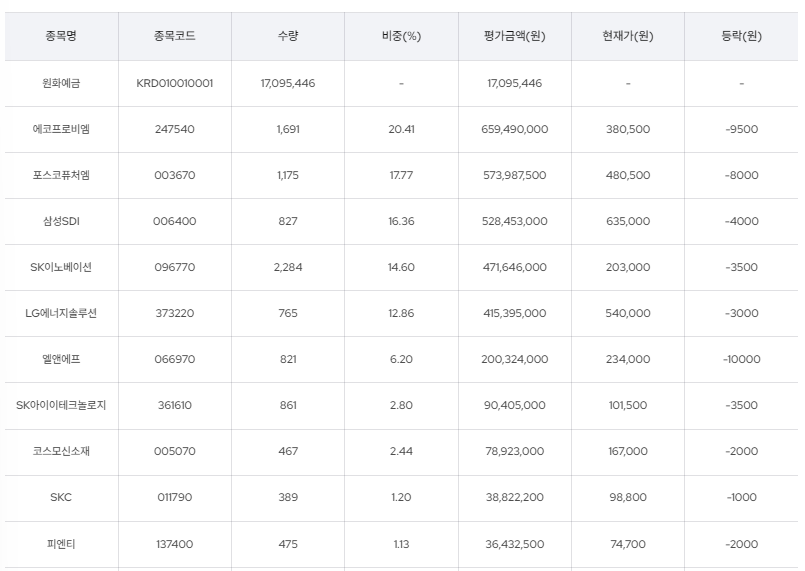Image resolution: width=805 pixels, height=571 pixels.
Task: Click the 등락(원) column header
Action: 741,36
